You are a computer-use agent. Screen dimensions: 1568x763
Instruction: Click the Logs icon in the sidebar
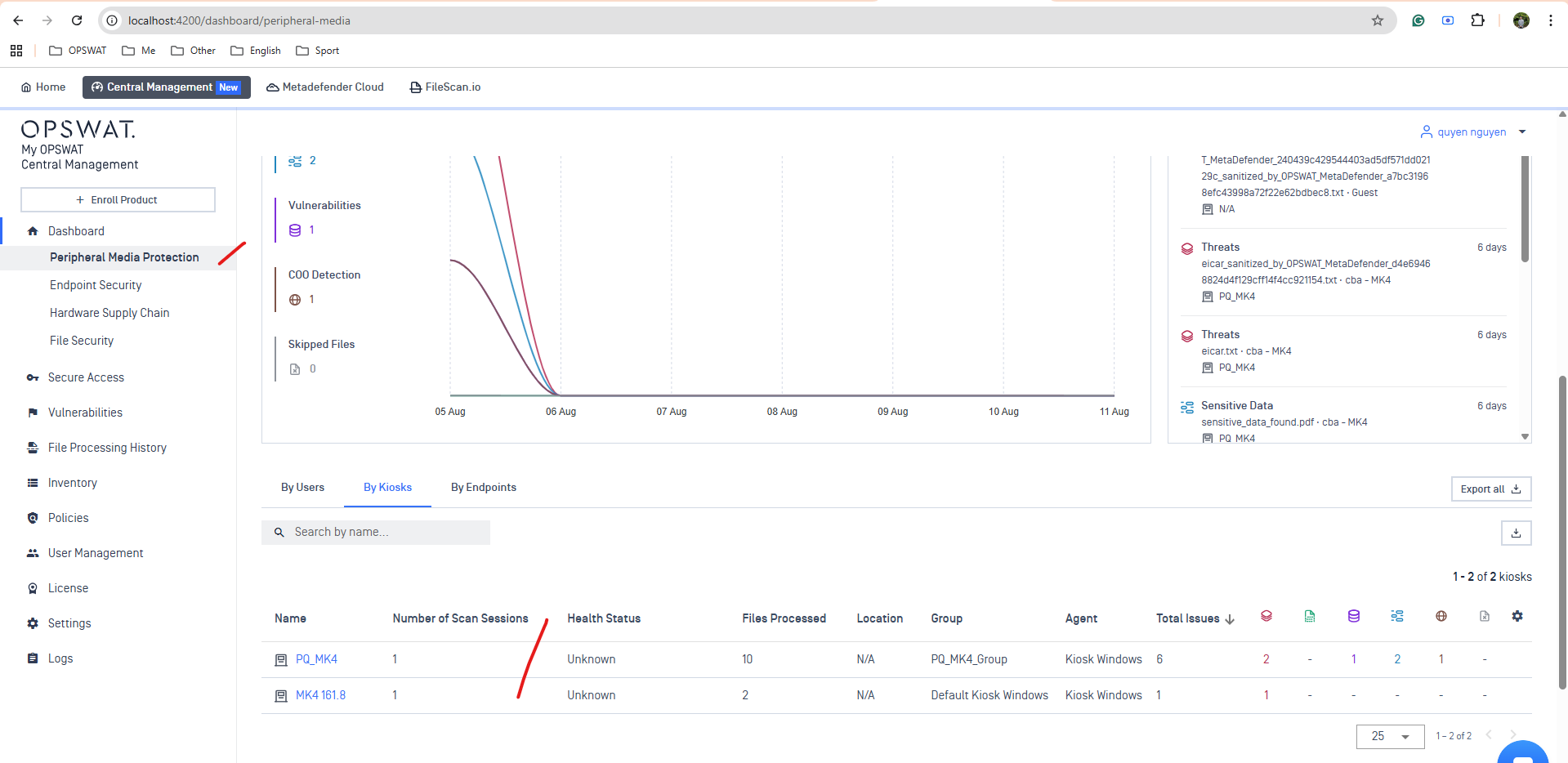coord(33,658)
